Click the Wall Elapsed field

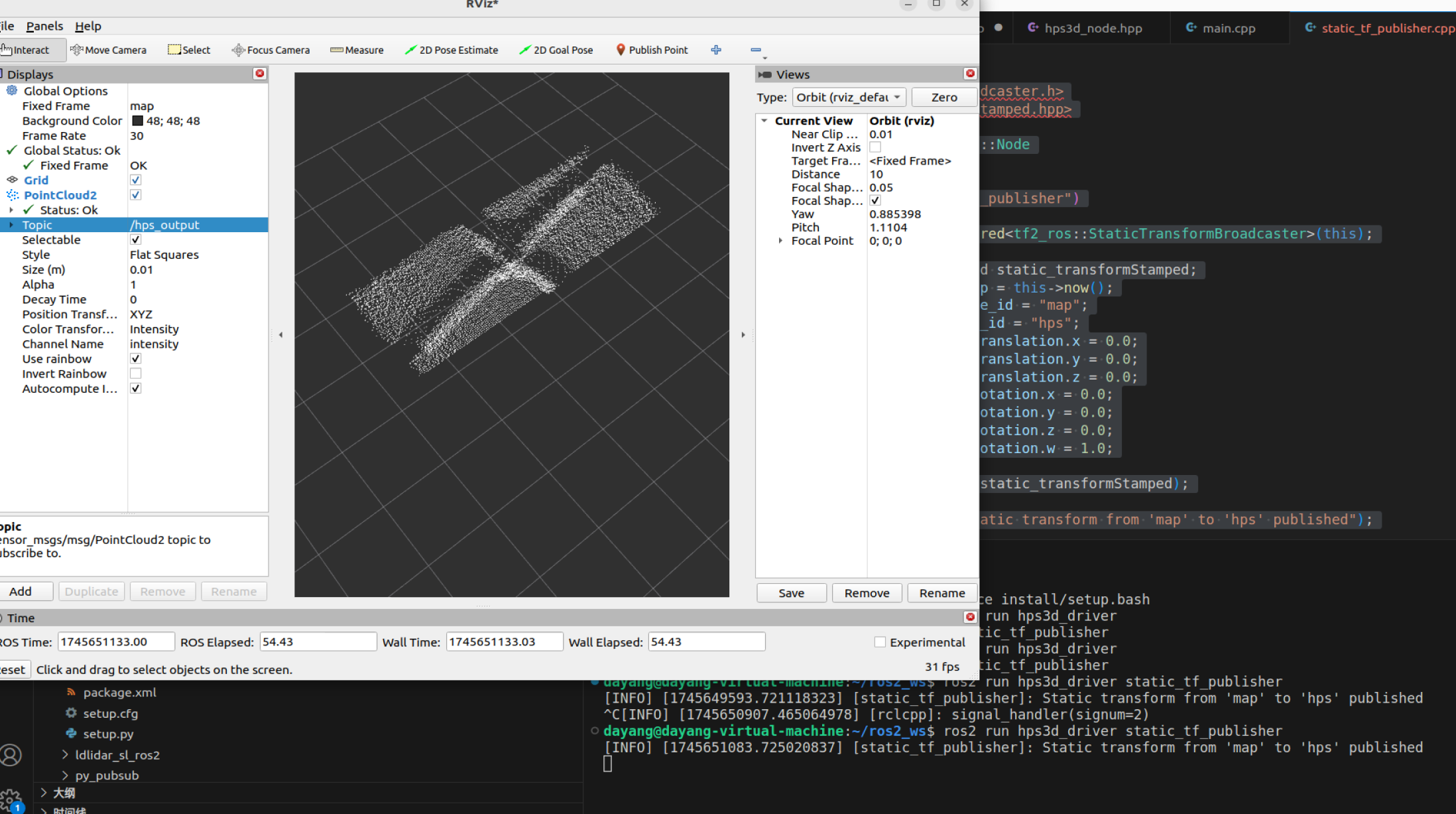(707, 642)
